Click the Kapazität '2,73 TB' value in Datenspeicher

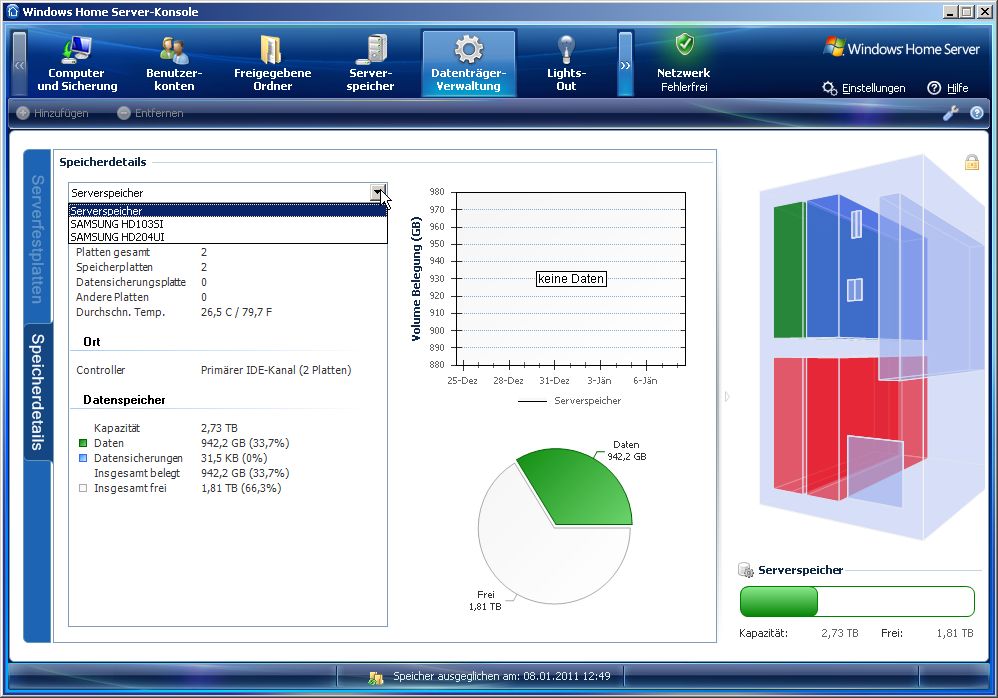pyautogui.click(x=219, y=428)
